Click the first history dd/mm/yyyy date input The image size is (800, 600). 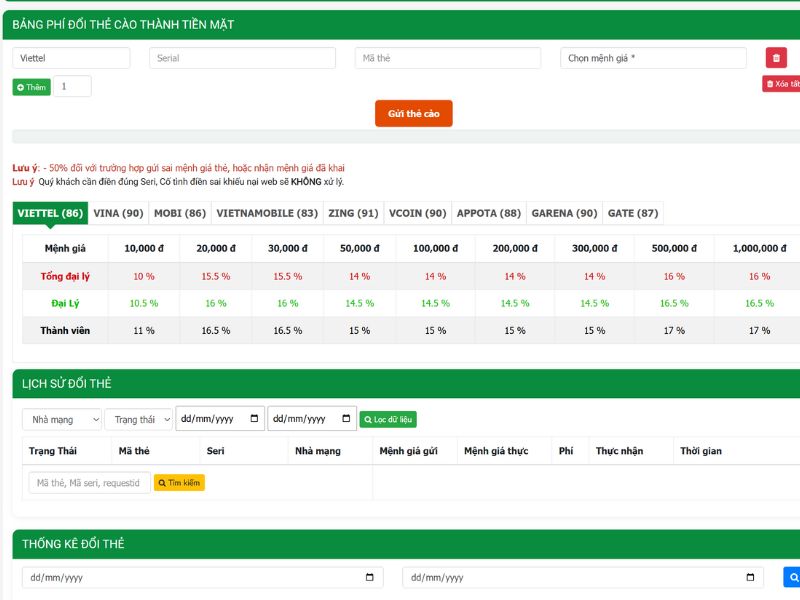pos(220,418)
